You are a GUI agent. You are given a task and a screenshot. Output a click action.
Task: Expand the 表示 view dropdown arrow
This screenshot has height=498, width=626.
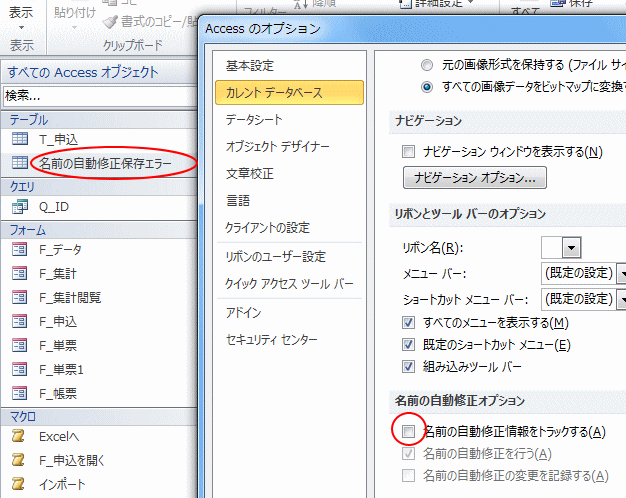[22, 28]
